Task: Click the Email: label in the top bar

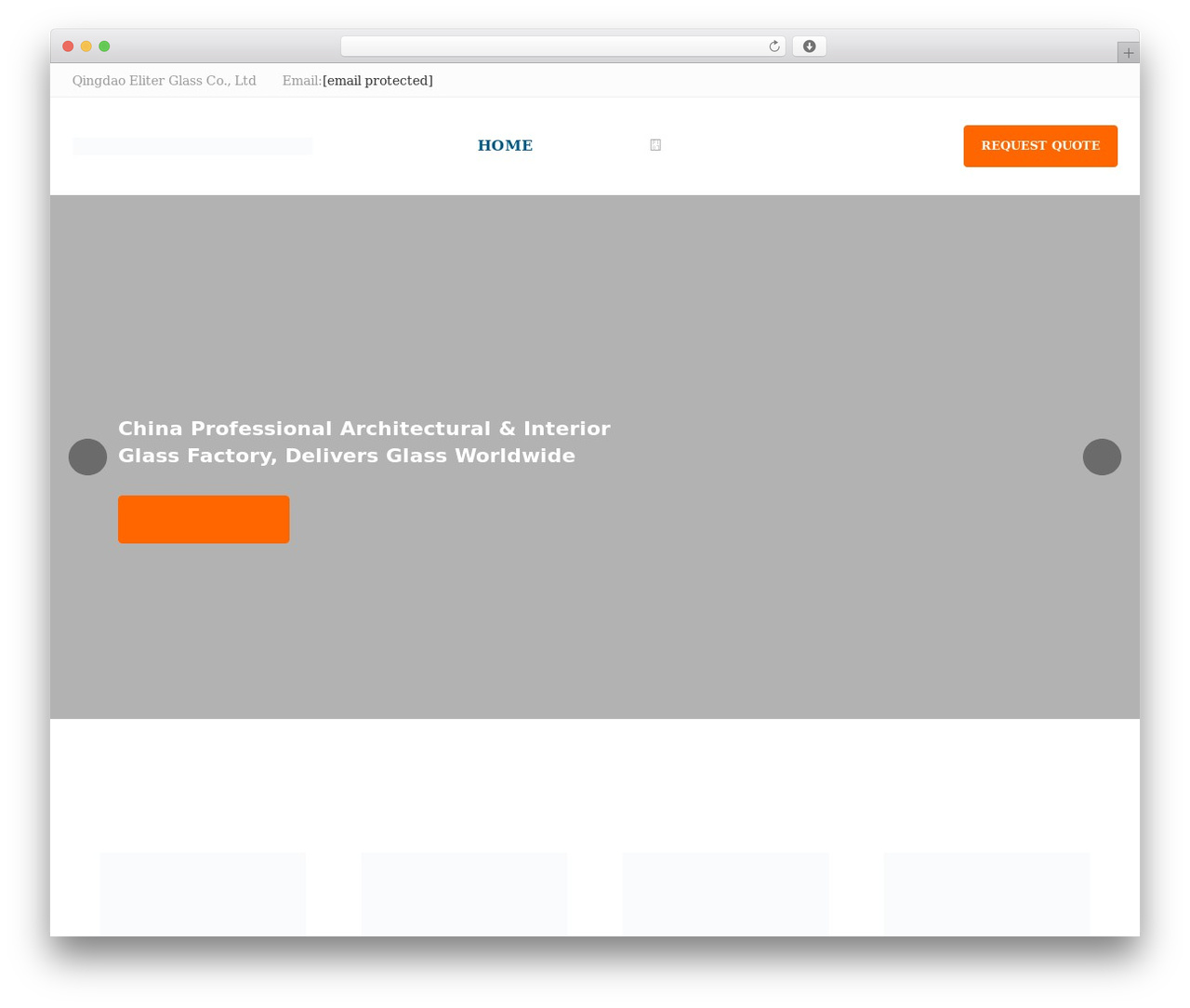Action: pos(302,81)
